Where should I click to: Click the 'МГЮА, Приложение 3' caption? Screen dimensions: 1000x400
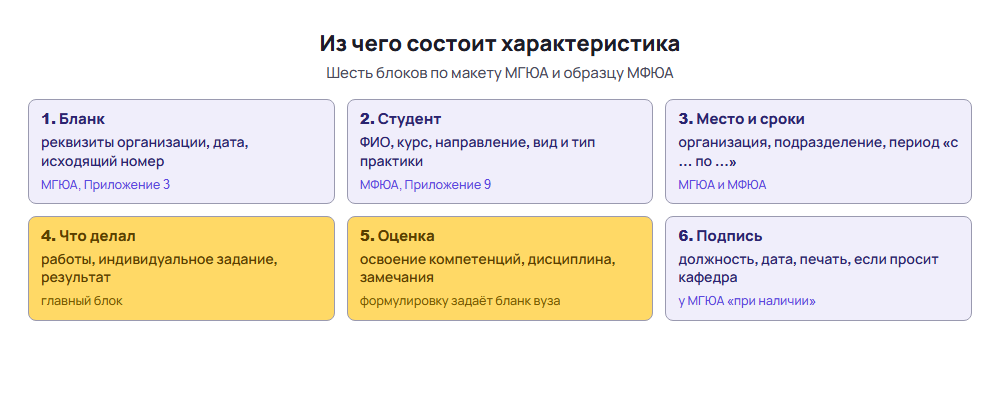pyautogui.click(x=106, y=185)
